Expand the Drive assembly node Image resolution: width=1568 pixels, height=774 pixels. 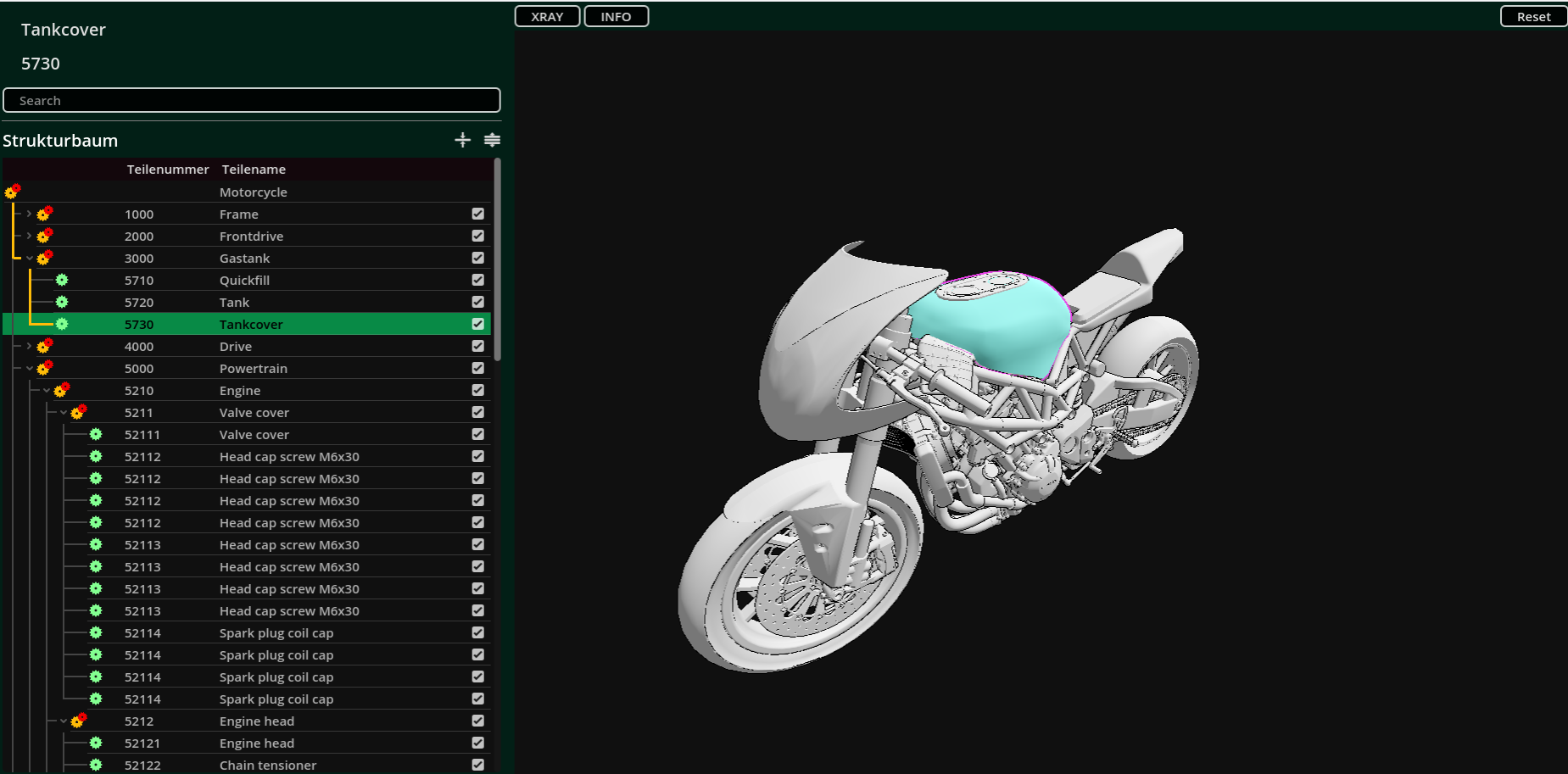click(x=29, y=346)
